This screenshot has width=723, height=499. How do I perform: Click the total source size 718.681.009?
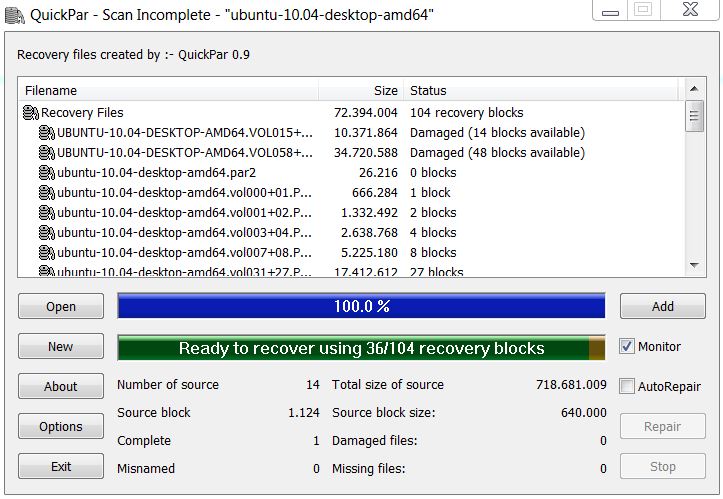(571, 384)
